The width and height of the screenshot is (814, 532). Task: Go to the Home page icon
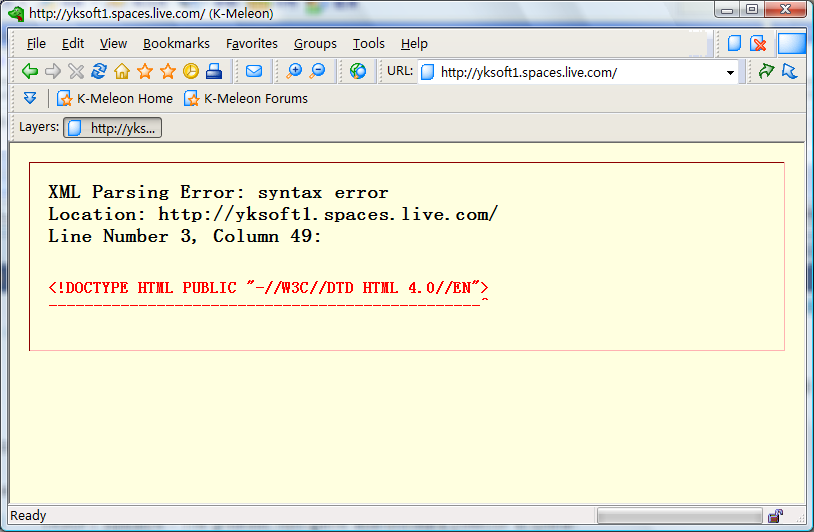pos(122,71)
